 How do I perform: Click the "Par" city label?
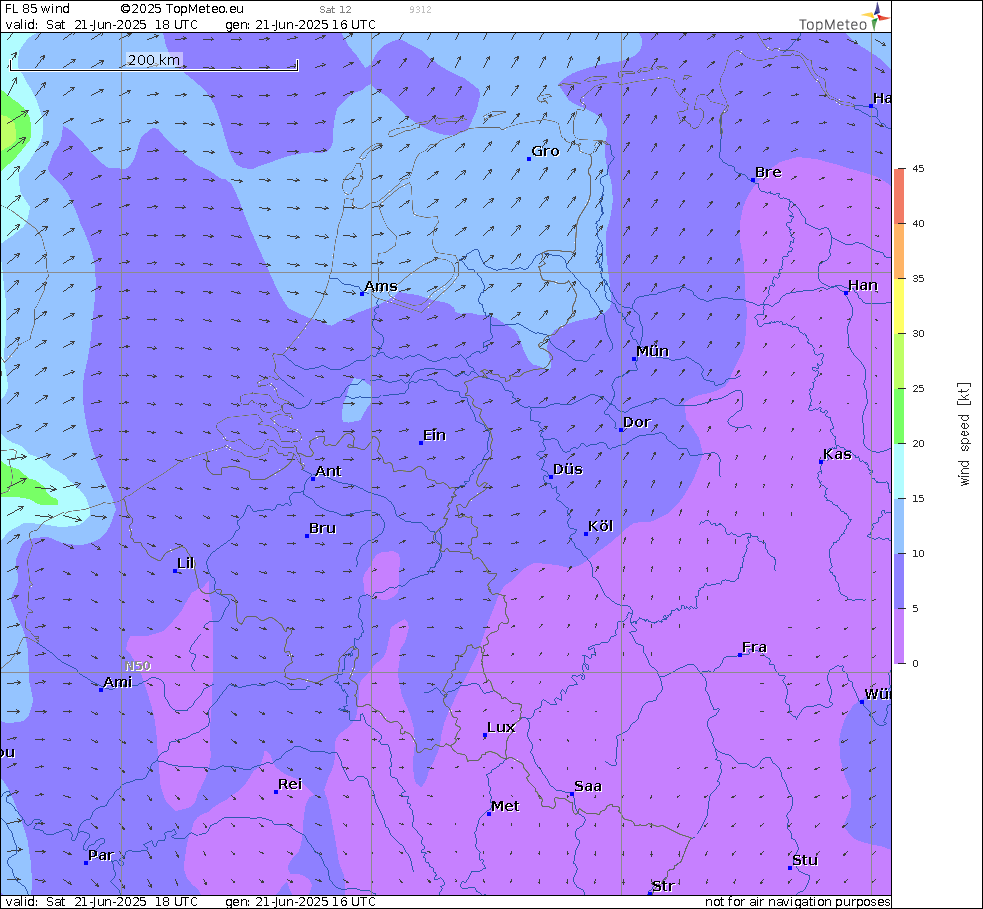pyautogui.click(x=101, y=855)
